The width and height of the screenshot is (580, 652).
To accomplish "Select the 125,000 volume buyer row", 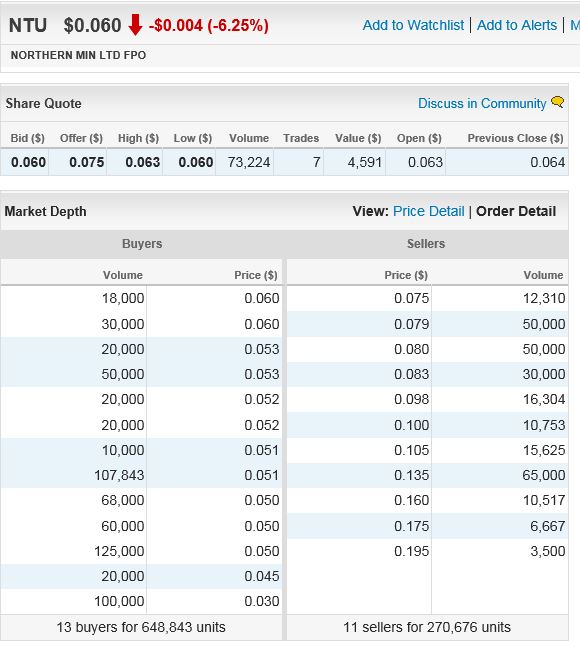I will [x=141, y=551].
